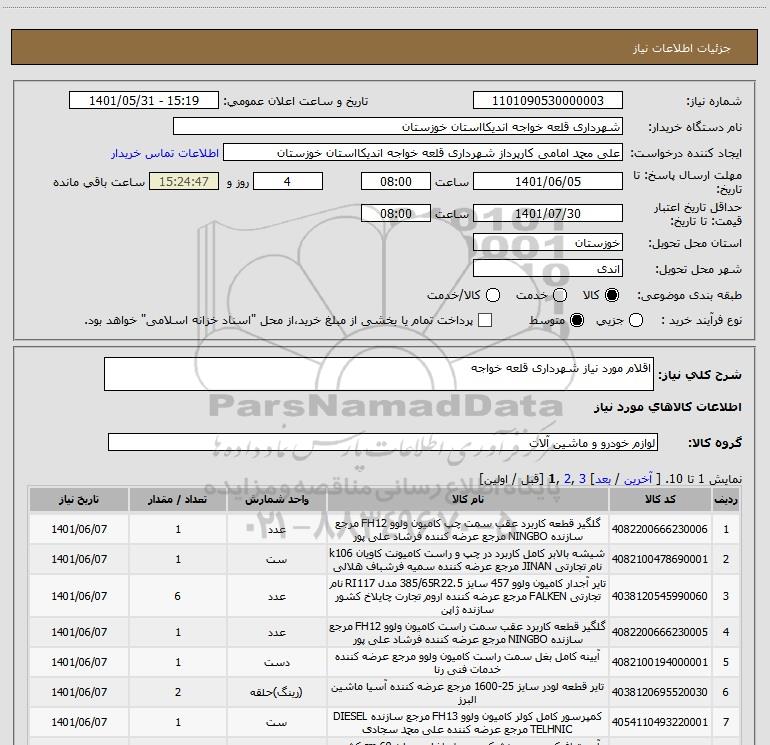The height and width of the screenshot is (745, 770).
Task: Click unit دست in row 5
Action: (276, 662)
